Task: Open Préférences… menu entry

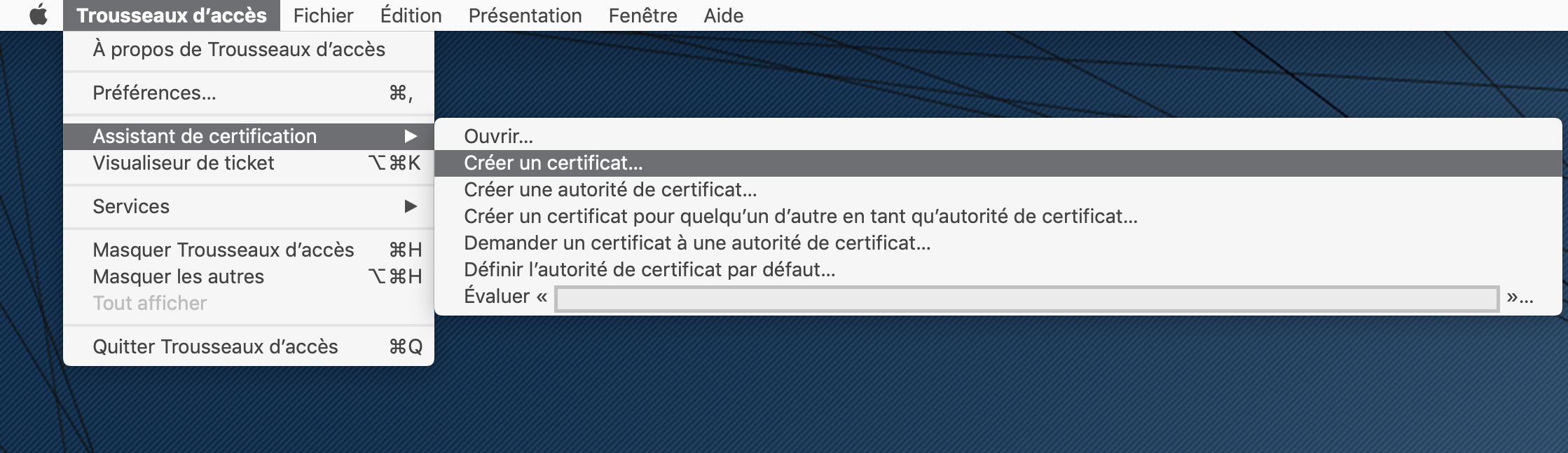Action: [249, 93]
